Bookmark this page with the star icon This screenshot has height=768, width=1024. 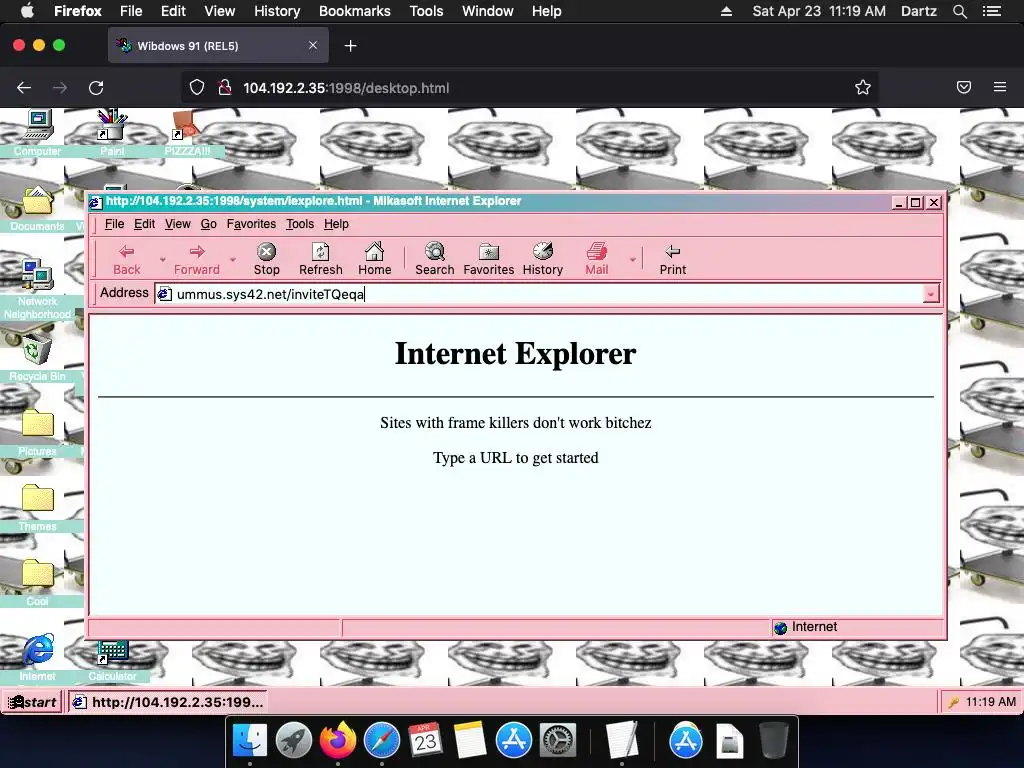coord(863,88)
